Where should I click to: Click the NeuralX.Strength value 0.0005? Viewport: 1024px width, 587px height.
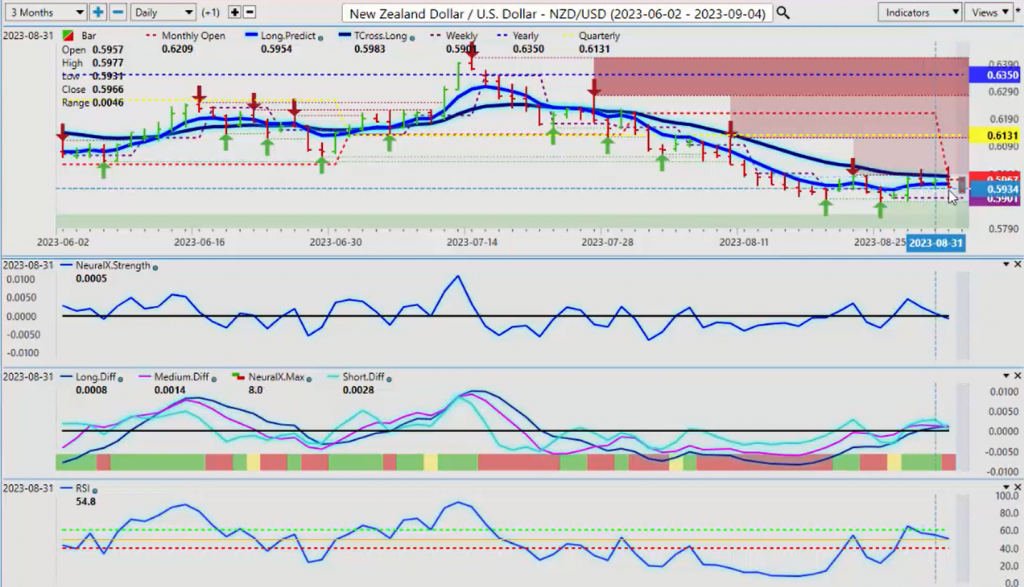click(91, 278)
